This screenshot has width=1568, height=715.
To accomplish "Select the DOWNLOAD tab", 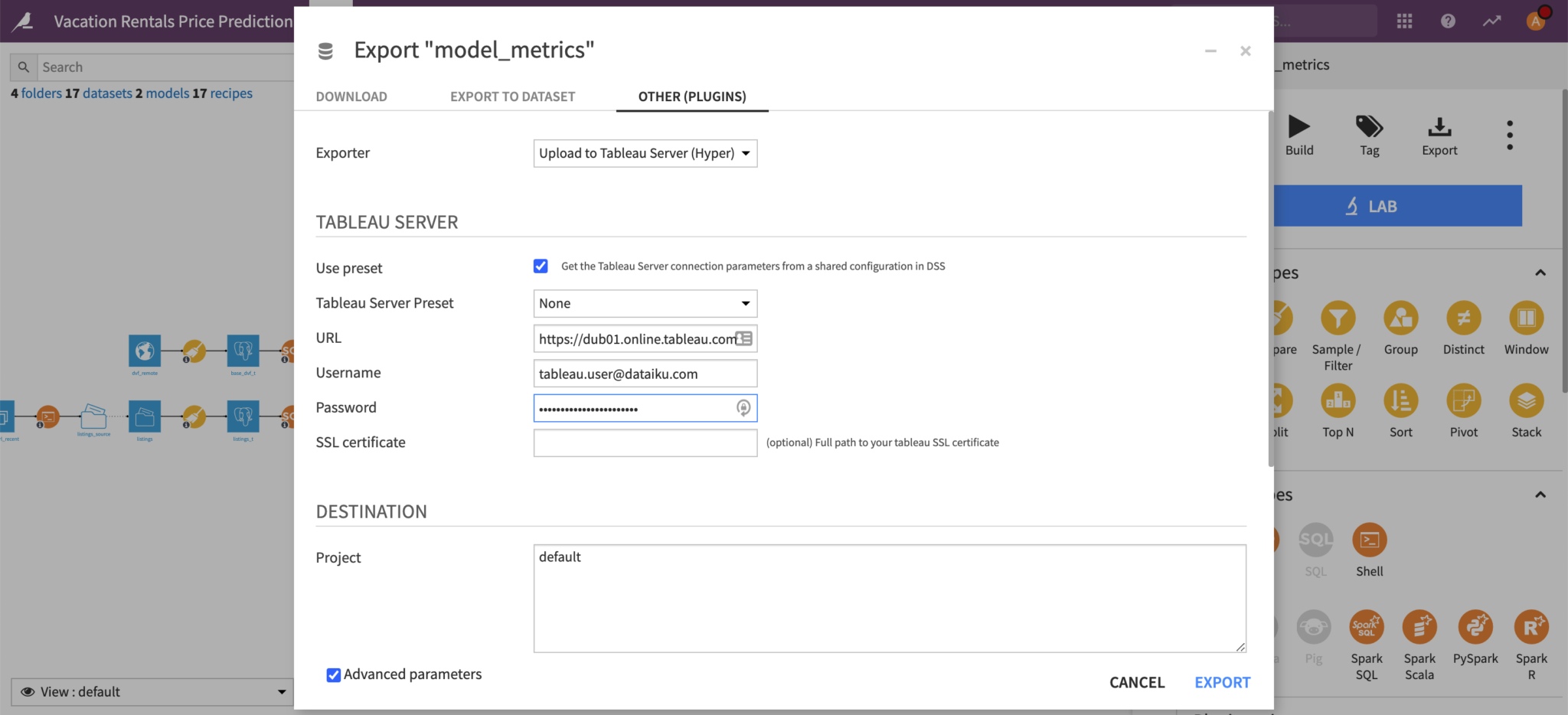I will click(x=351, y=96).
